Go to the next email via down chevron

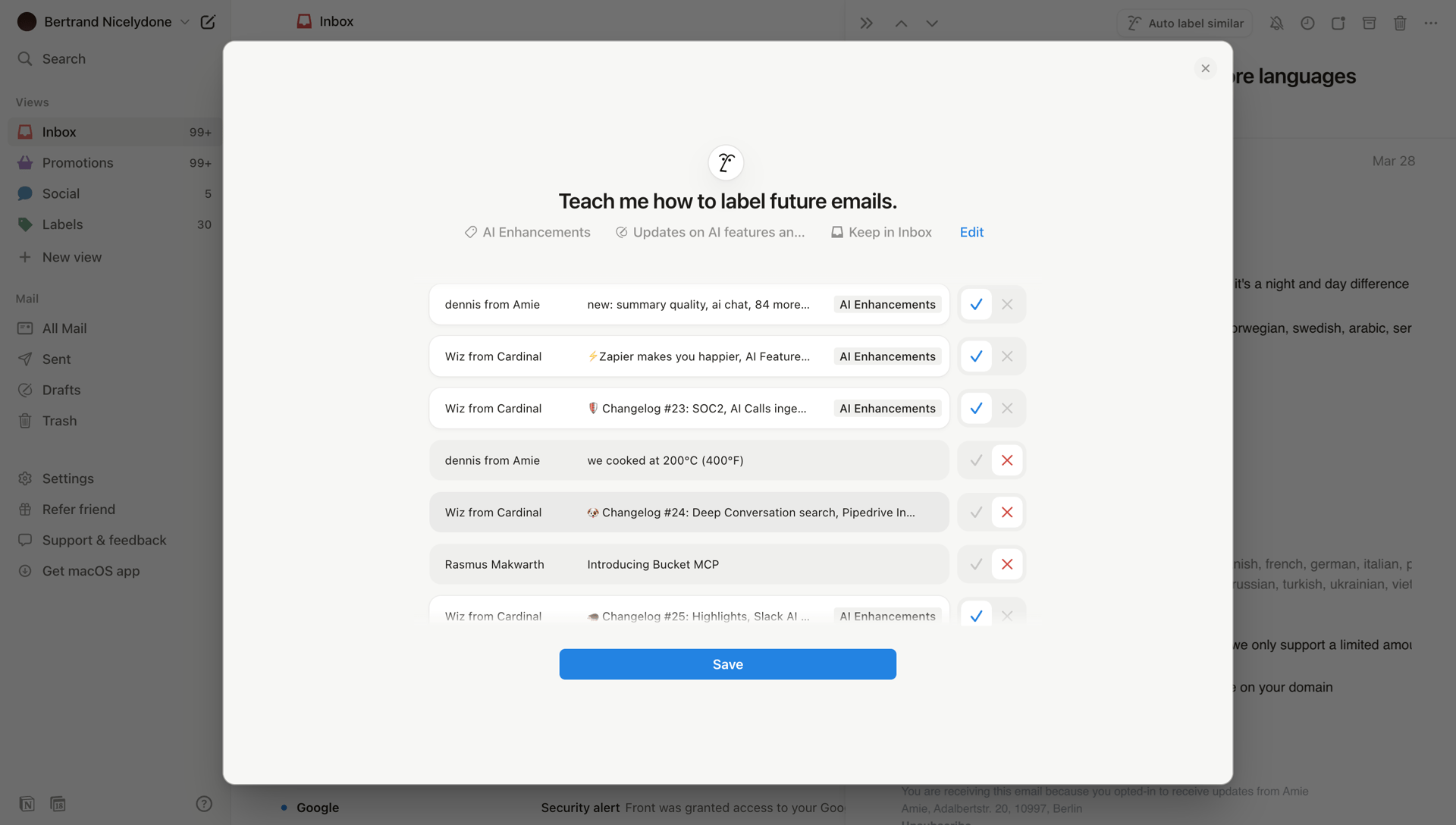pos(931,23)
